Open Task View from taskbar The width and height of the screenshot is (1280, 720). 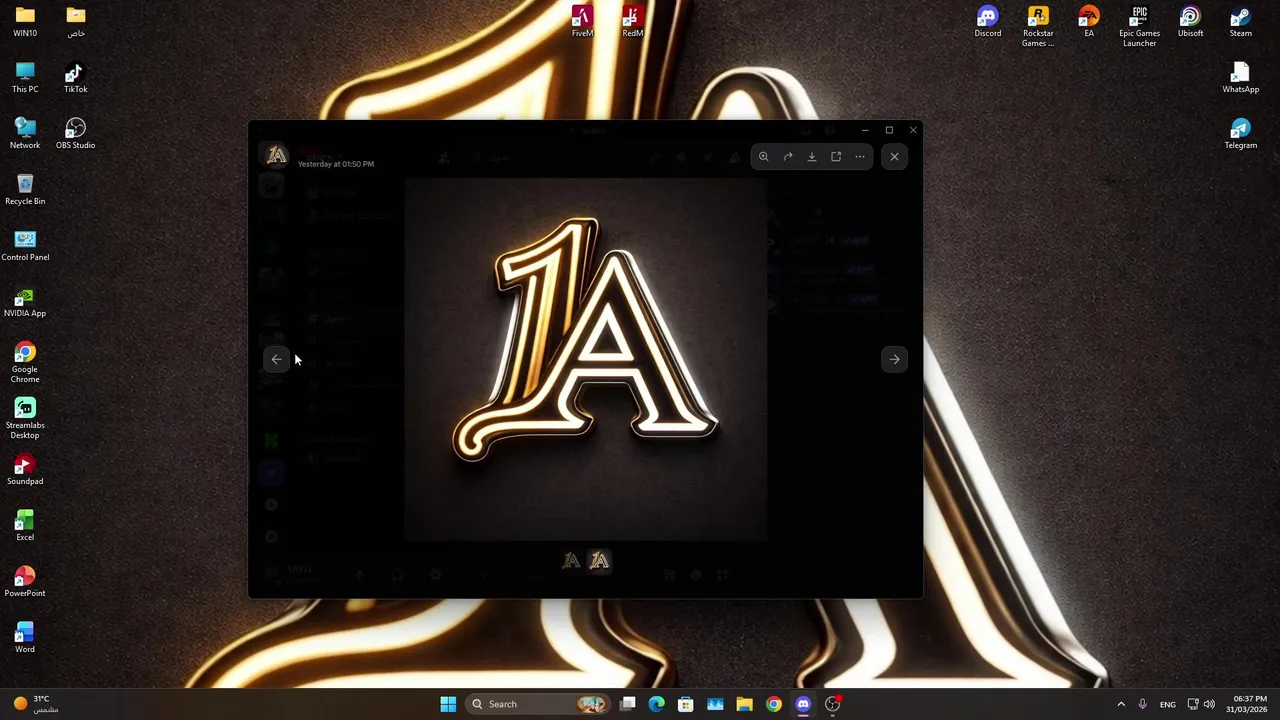tap(628, 704)
